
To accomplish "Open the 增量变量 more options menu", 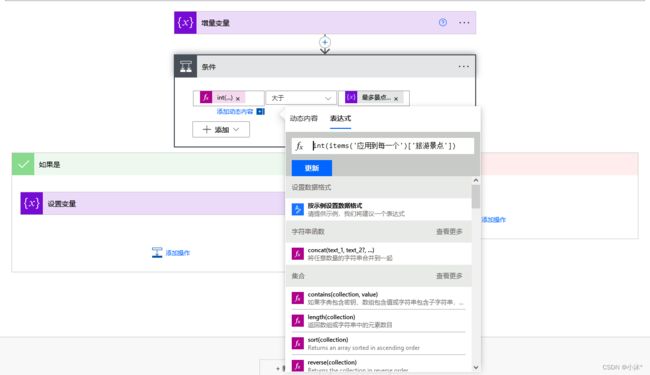I will click(464, 22).
